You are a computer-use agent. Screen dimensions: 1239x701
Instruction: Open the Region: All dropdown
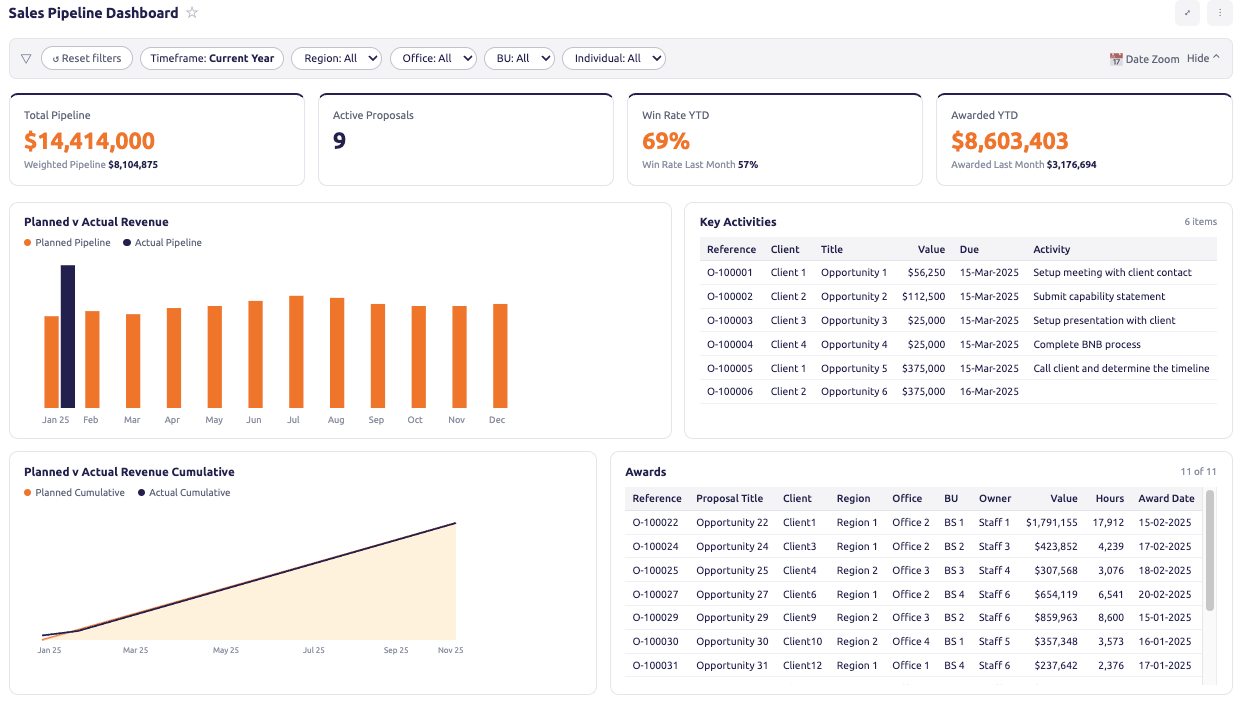pyautogui.click(x=336, y=58)
